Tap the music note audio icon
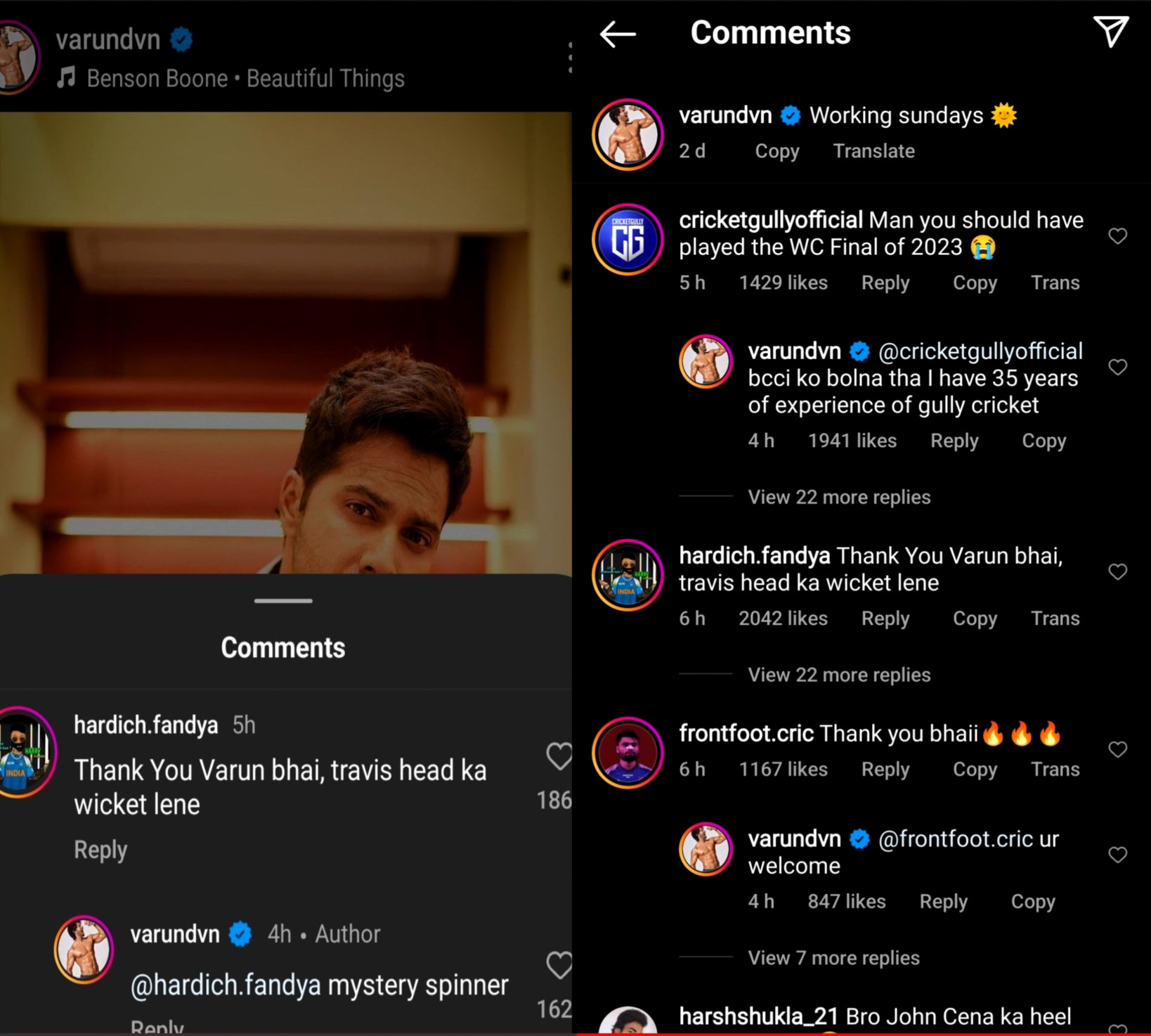The height and width of the screenshot is (1036, 1151). (x=67, y=77)
